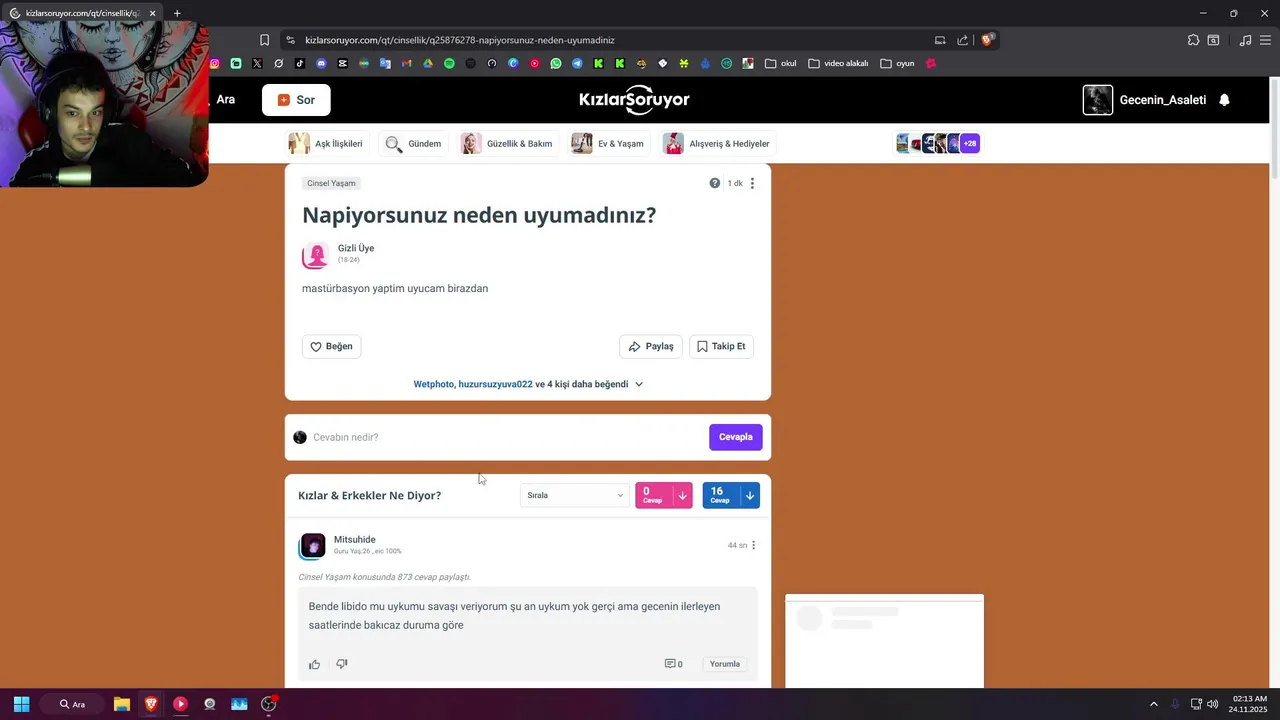Open the Instagram bookmark icon
Screen dimensions: 1280x720
(x=214, y=63)
